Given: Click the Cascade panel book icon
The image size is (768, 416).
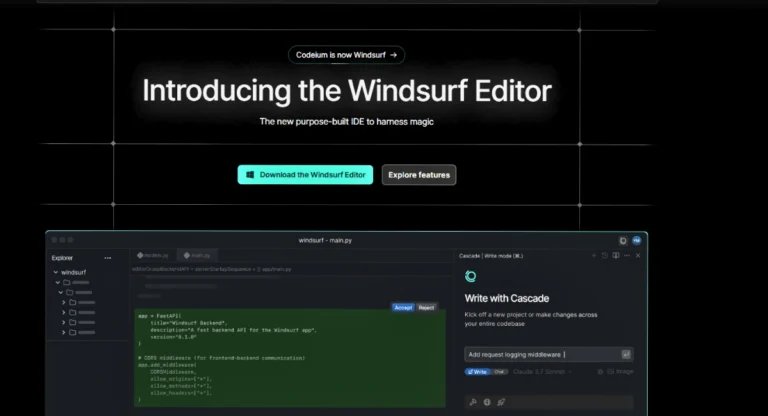Looking at the screenshot, I should [x=616, y=256].
